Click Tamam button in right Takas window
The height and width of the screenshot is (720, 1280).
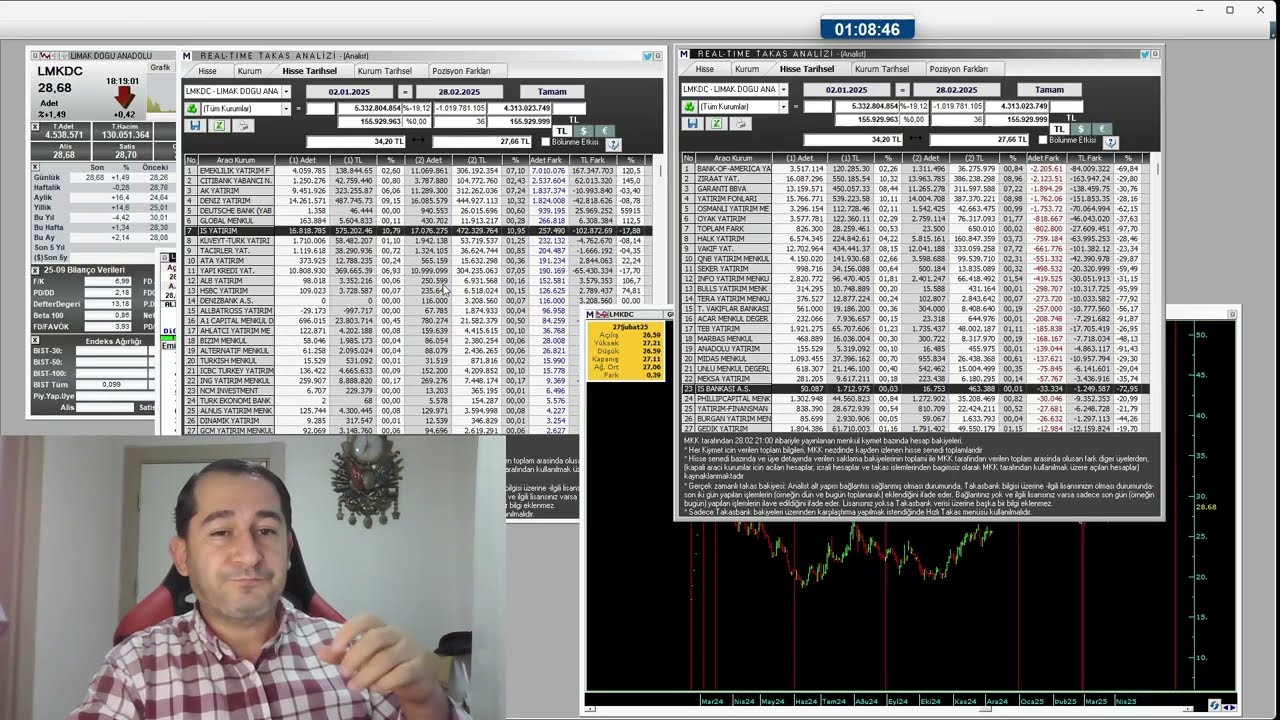[x=1050, y=89]
